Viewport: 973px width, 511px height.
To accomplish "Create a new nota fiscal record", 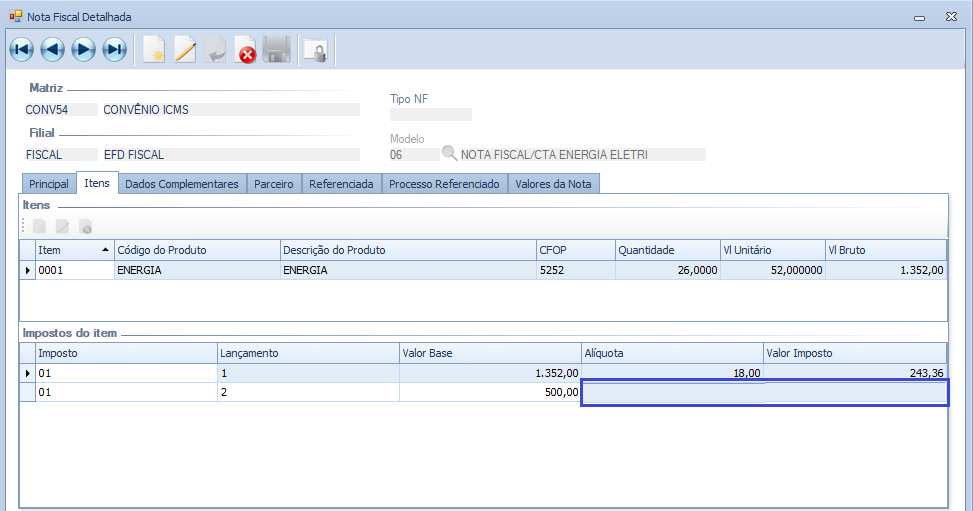I will point(154,49).
